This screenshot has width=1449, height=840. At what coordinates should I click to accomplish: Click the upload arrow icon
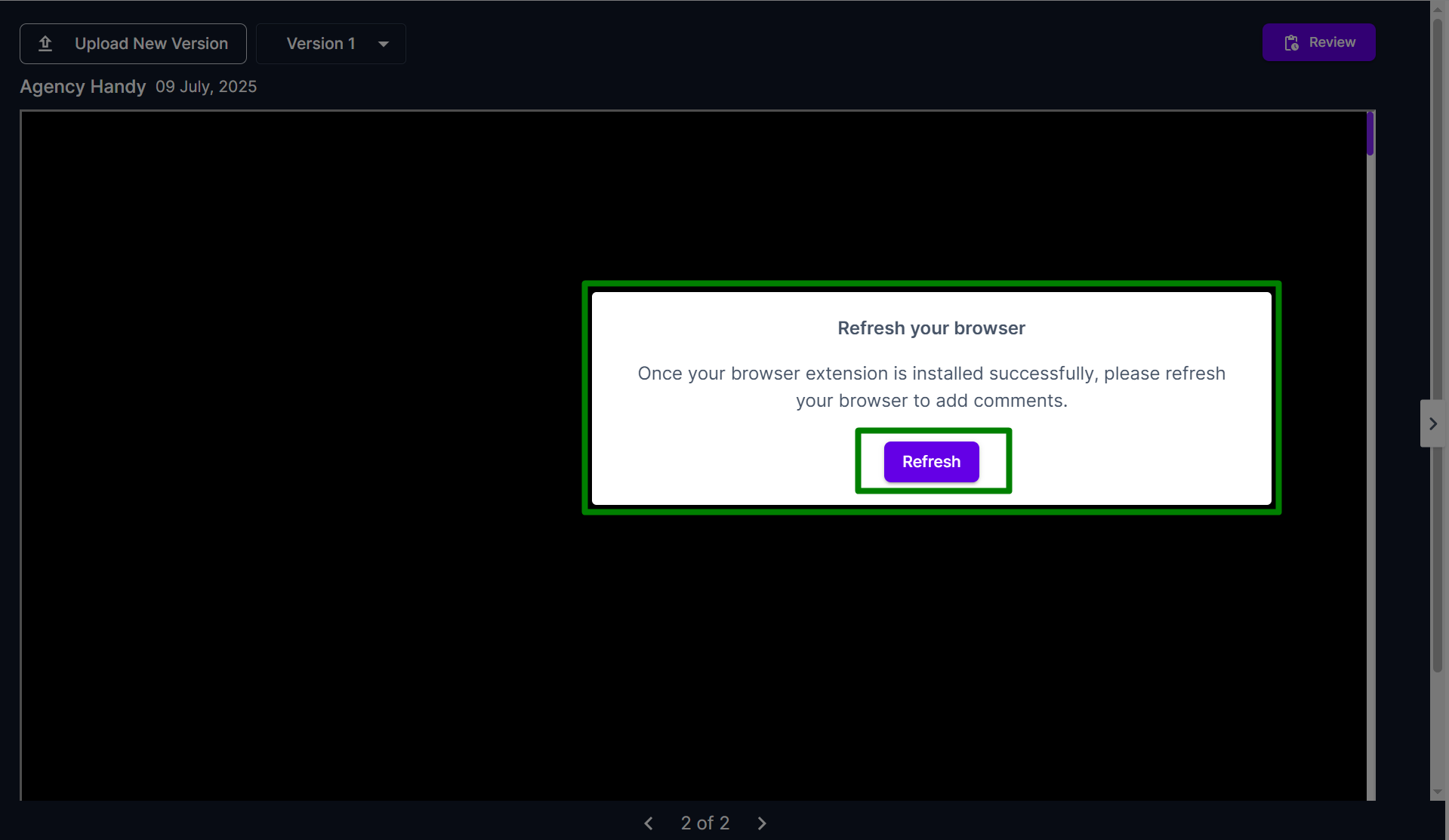click(x=45, y=44)
